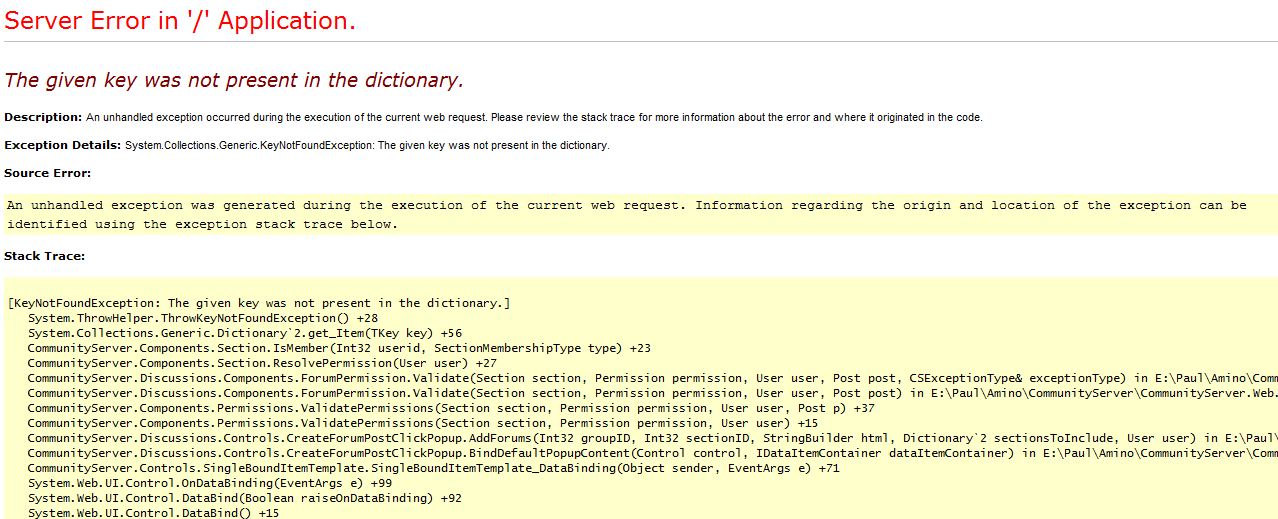Click the 'Server Error in '/' Application.' heading
The width and height of the screenshot is (1278, 519).
180,21
